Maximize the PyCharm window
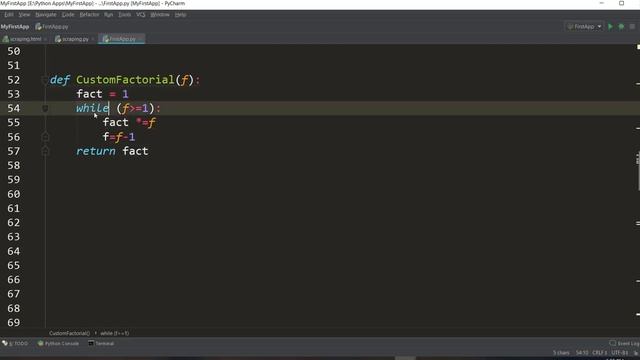Screen dimensions: 640x360 point(621,3)
